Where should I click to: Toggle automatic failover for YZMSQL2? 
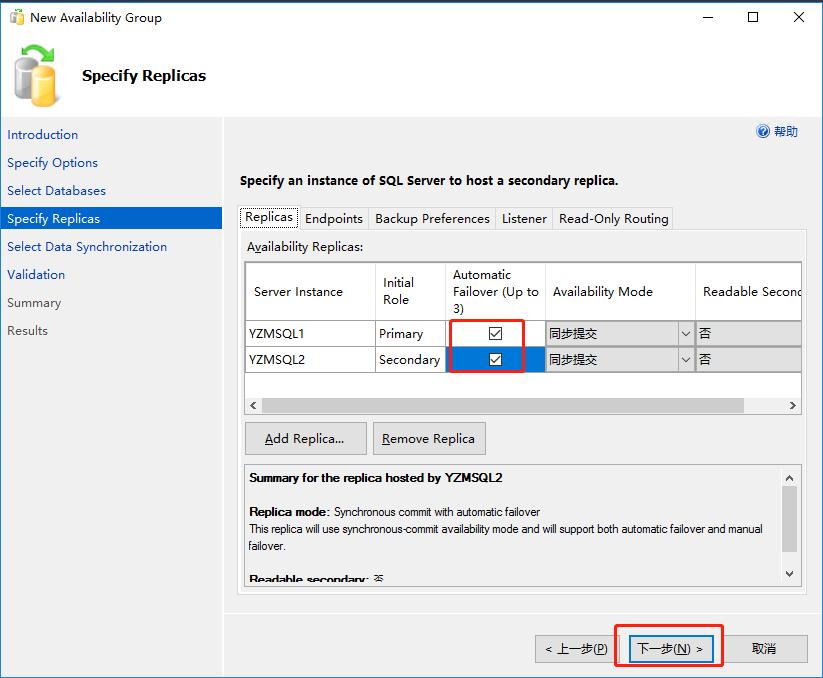(495, 359)
